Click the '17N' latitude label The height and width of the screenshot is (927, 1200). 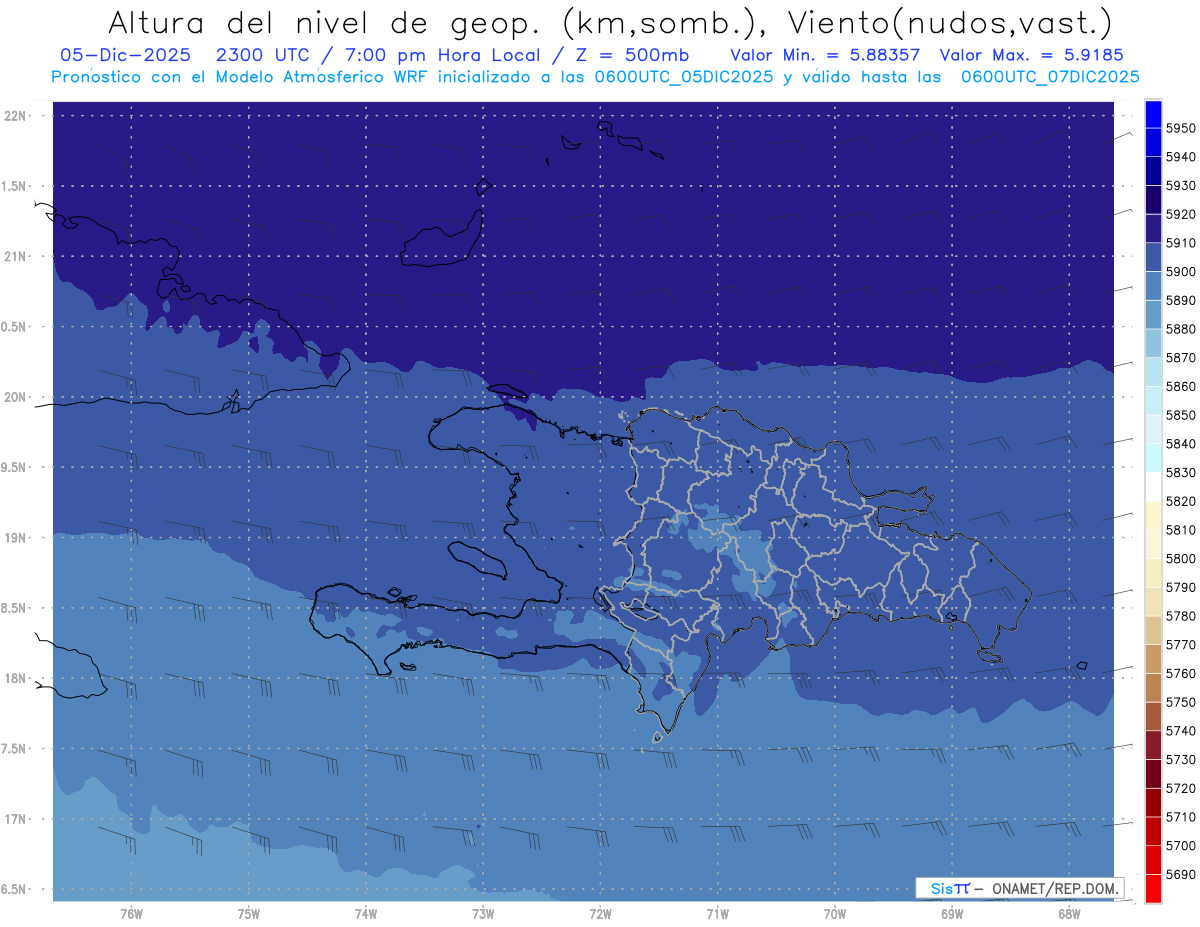[17, 819]
